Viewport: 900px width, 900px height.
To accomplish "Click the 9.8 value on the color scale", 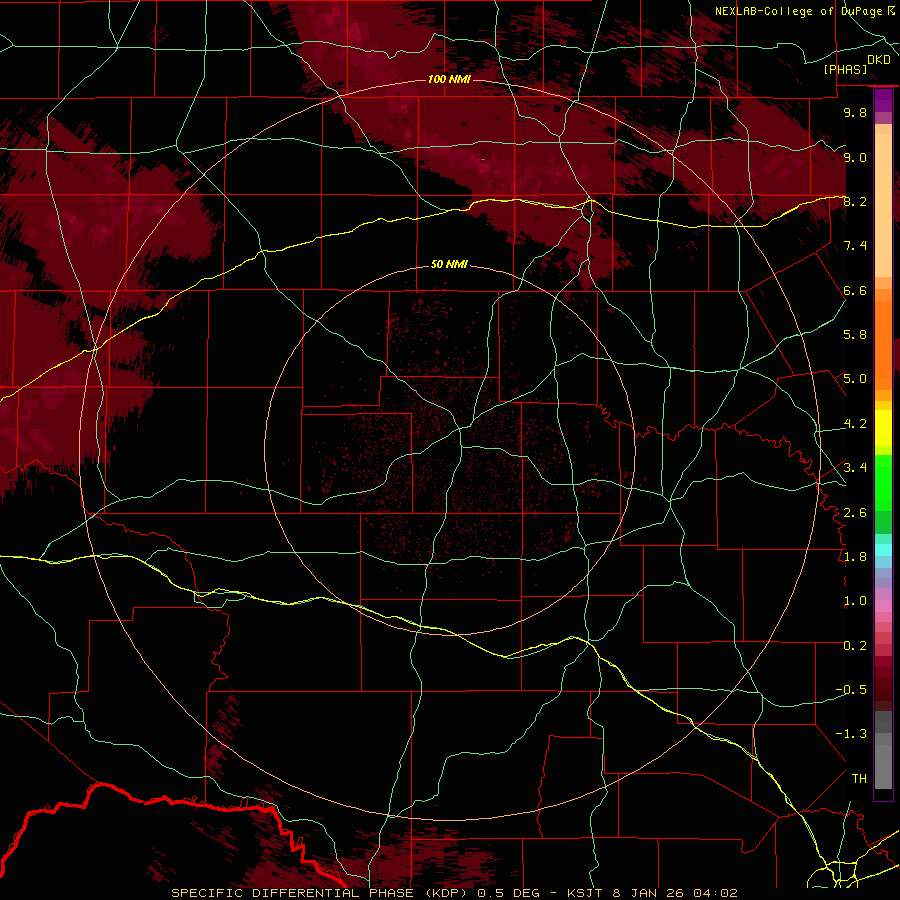I will (855, 112).
